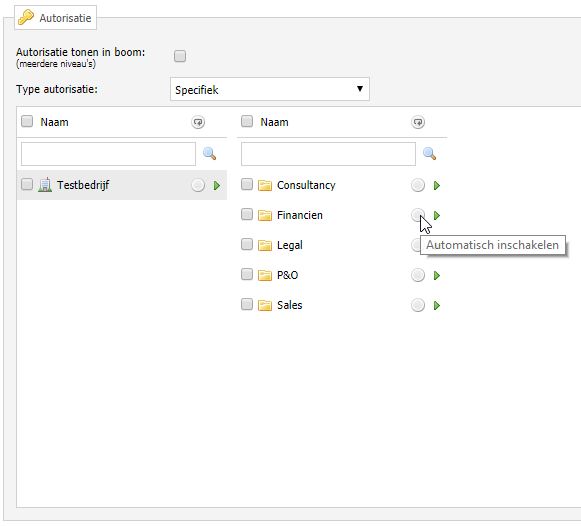Expand Testbedrijf with green arrow

tap(217, 185)
